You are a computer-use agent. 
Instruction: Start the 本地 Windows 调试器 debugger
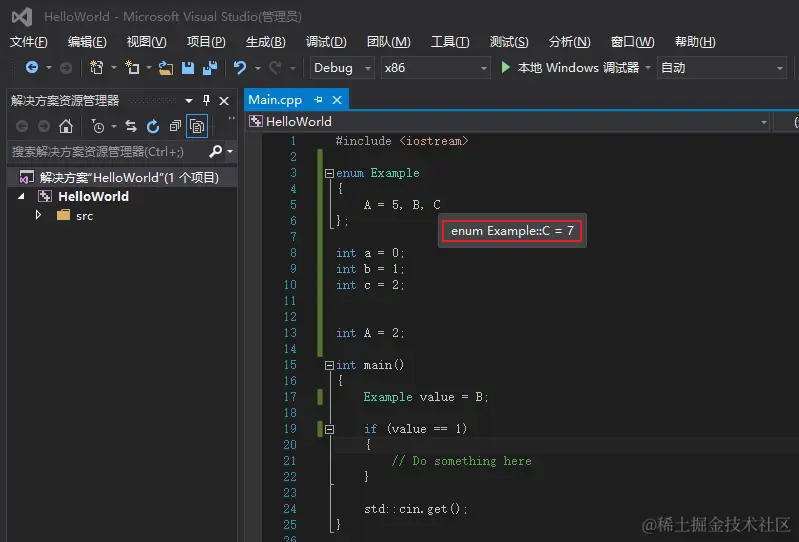coord(570,68)
